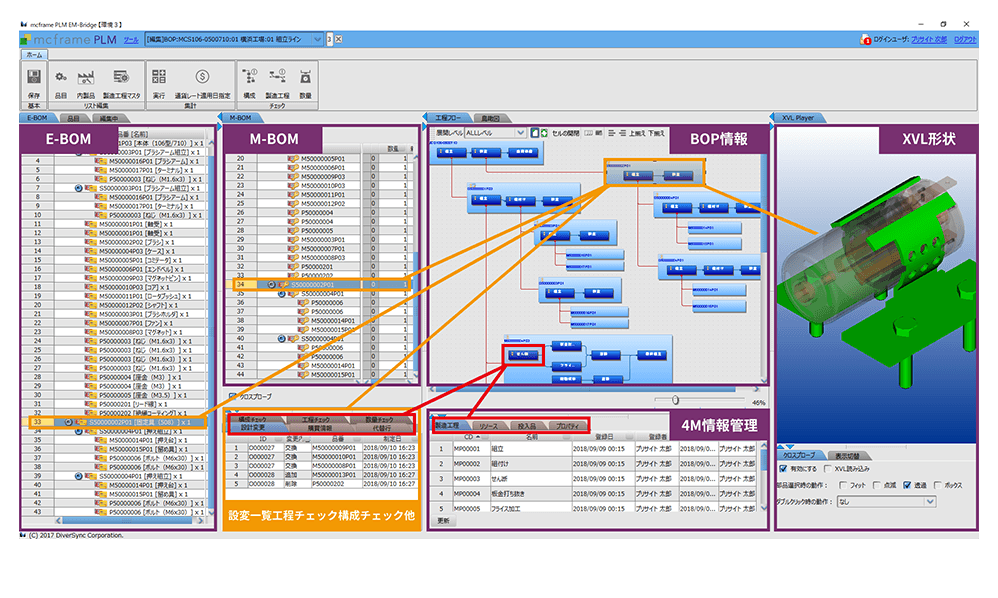Click the セルの間隔 cell spacing control
Image resolution: width=998 pixels, height=598 pixels.
pyautogui.click(x=566, y=133)
